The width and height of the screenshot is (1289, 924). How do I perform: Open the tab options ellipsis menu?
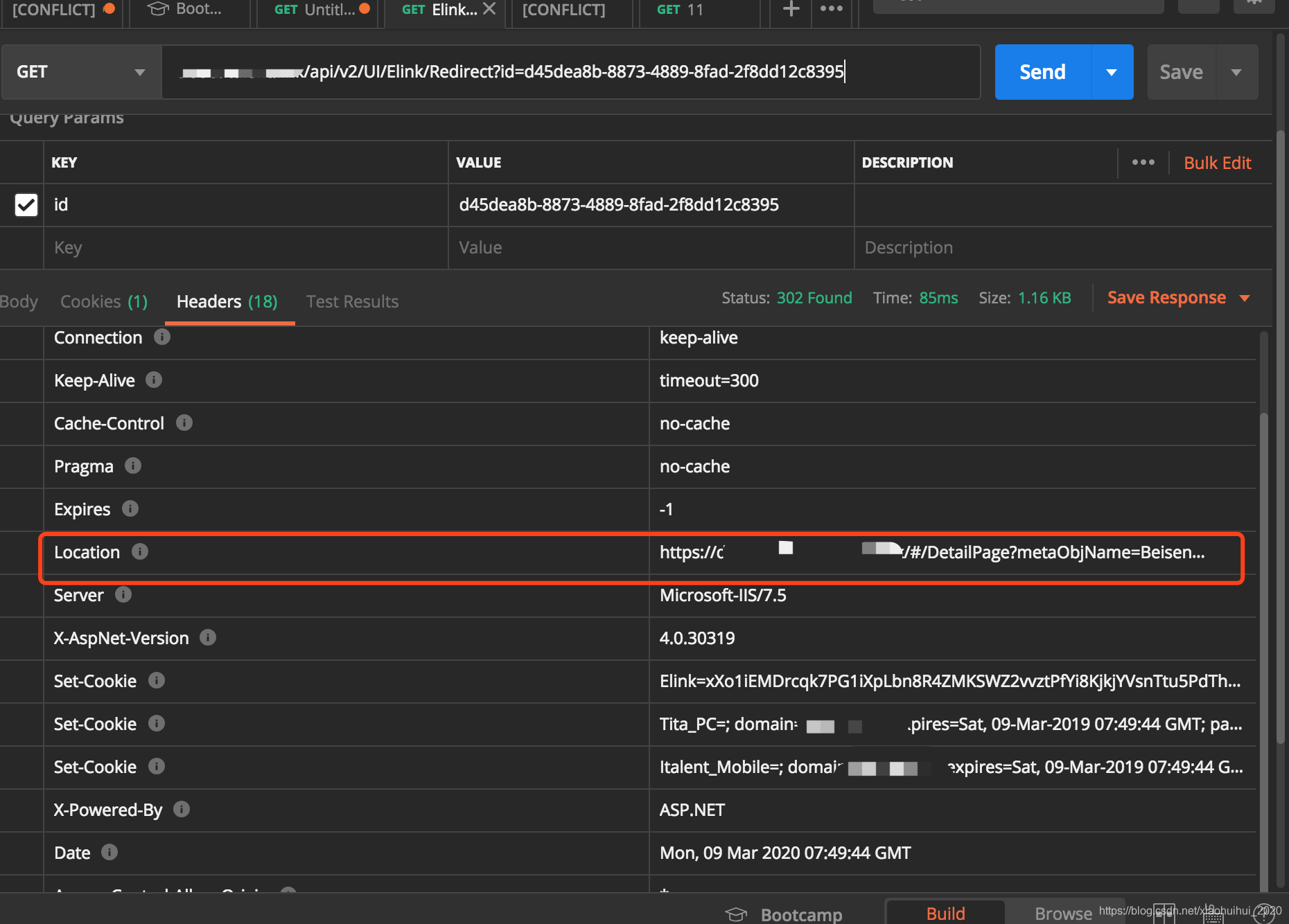tap(831, 9)
